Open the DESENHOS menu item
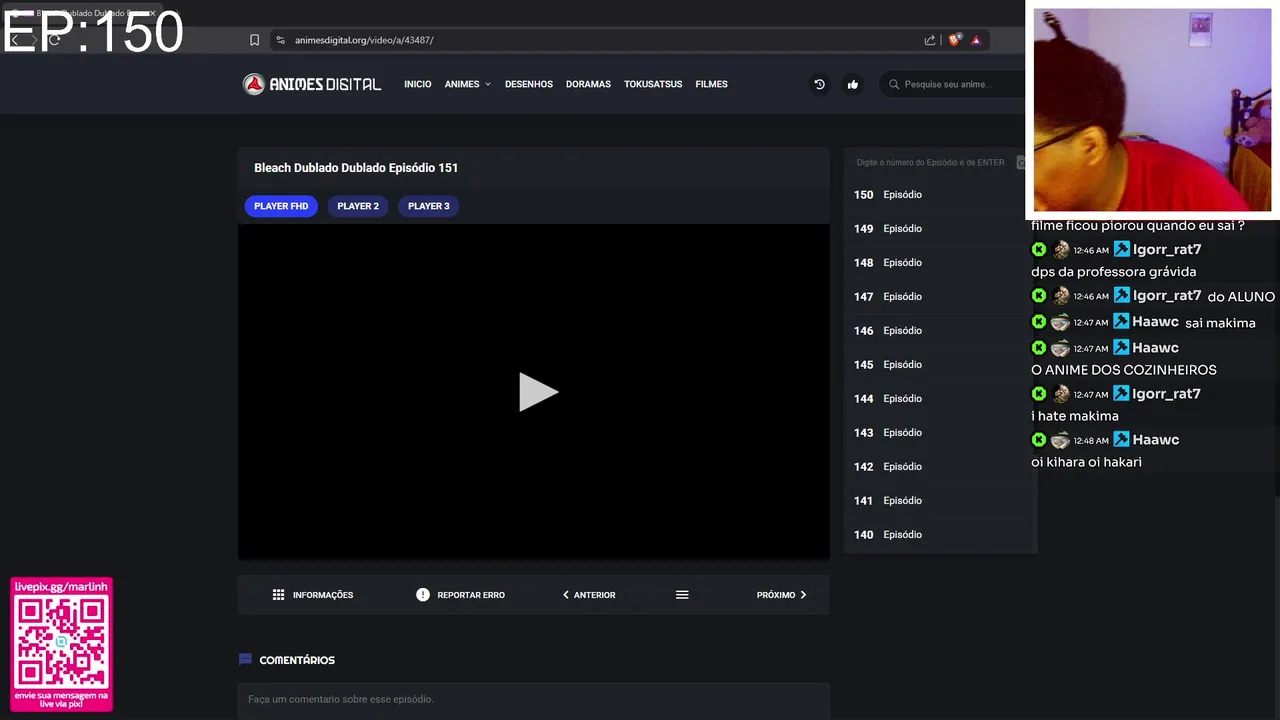 [529, 84]
